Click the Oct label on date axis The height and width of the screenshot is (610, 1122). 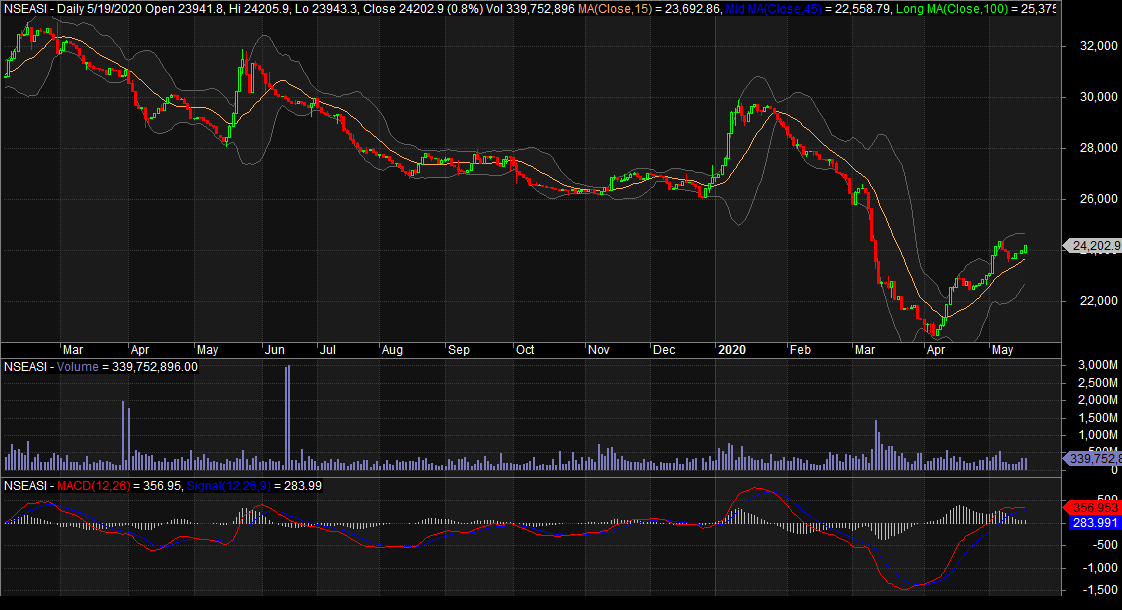pyautogui.click(x=525, y=350)
